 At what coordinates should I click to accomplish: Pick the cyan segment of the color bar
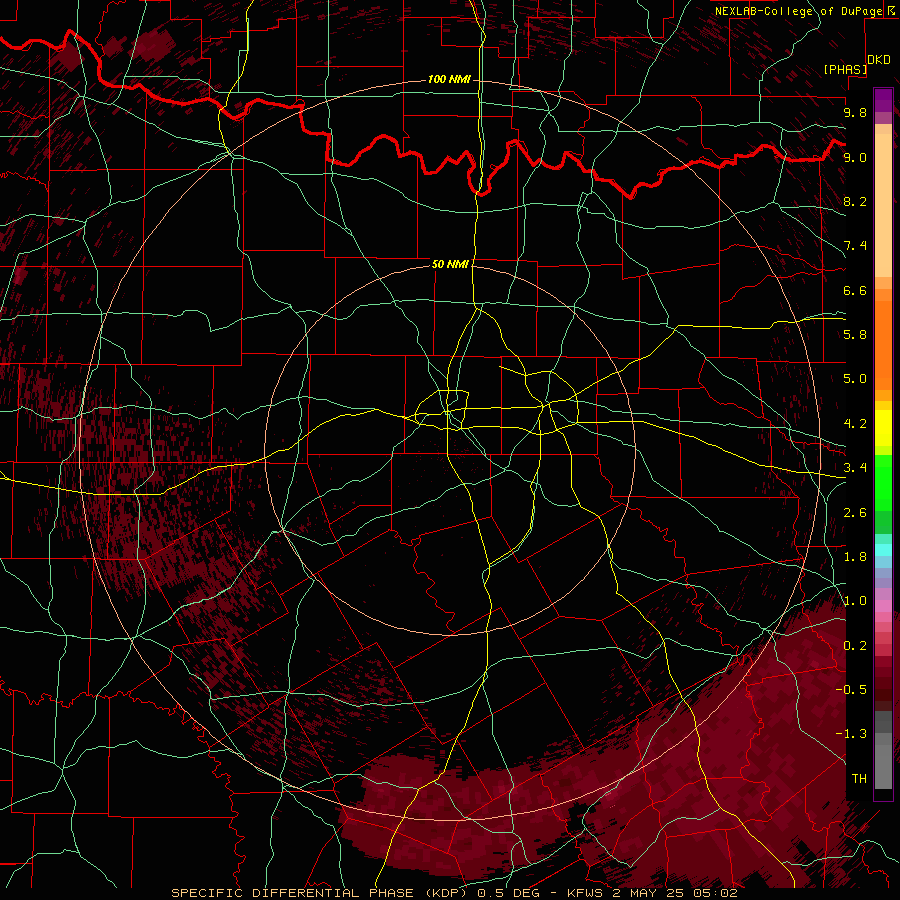point(883,550)
